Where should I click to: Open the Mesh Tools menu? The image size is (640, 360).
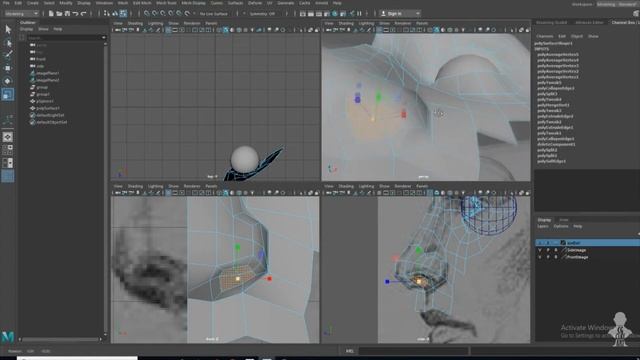(x=167, y=3)
